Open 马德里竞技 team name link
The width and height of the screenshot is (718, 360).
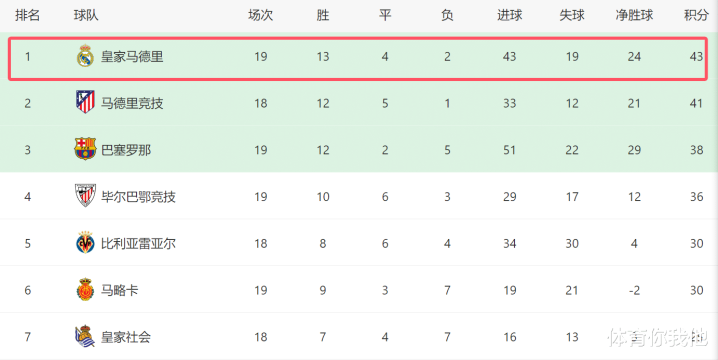(132, 104)
